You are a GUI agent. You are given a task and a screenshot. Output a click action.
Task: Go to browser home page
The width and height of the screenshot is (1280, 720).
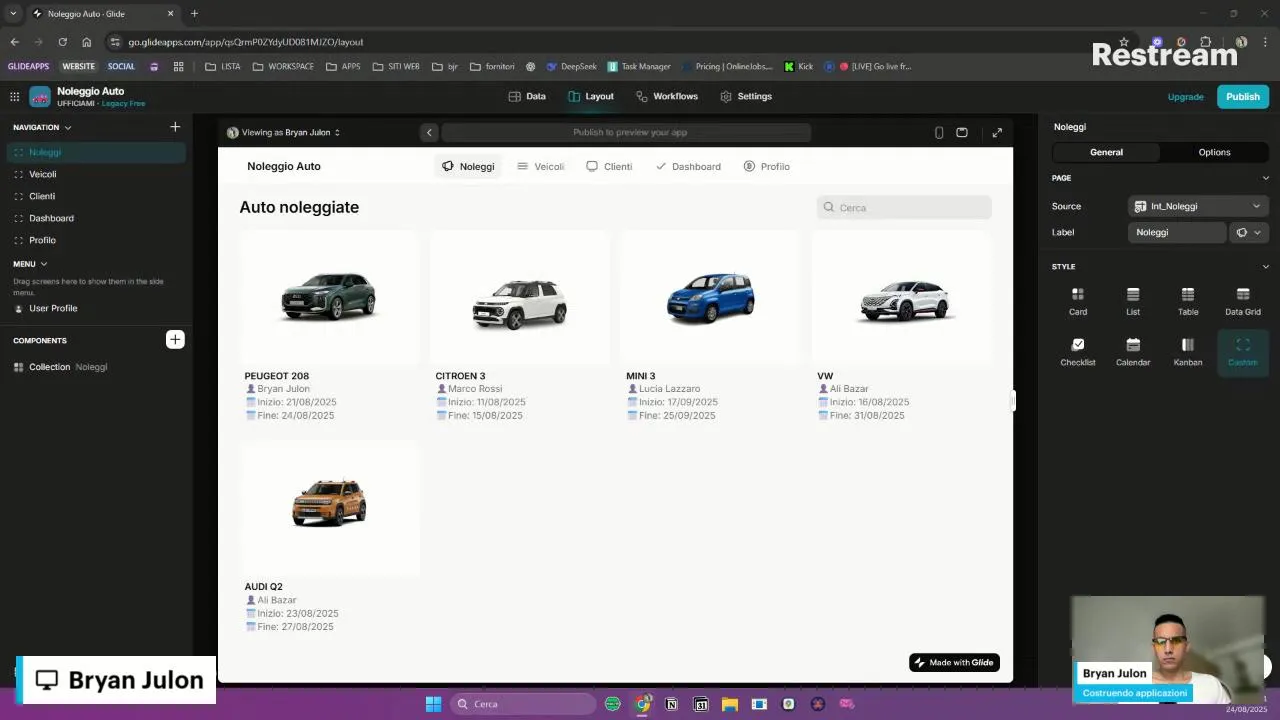click(x=87, y=42)
